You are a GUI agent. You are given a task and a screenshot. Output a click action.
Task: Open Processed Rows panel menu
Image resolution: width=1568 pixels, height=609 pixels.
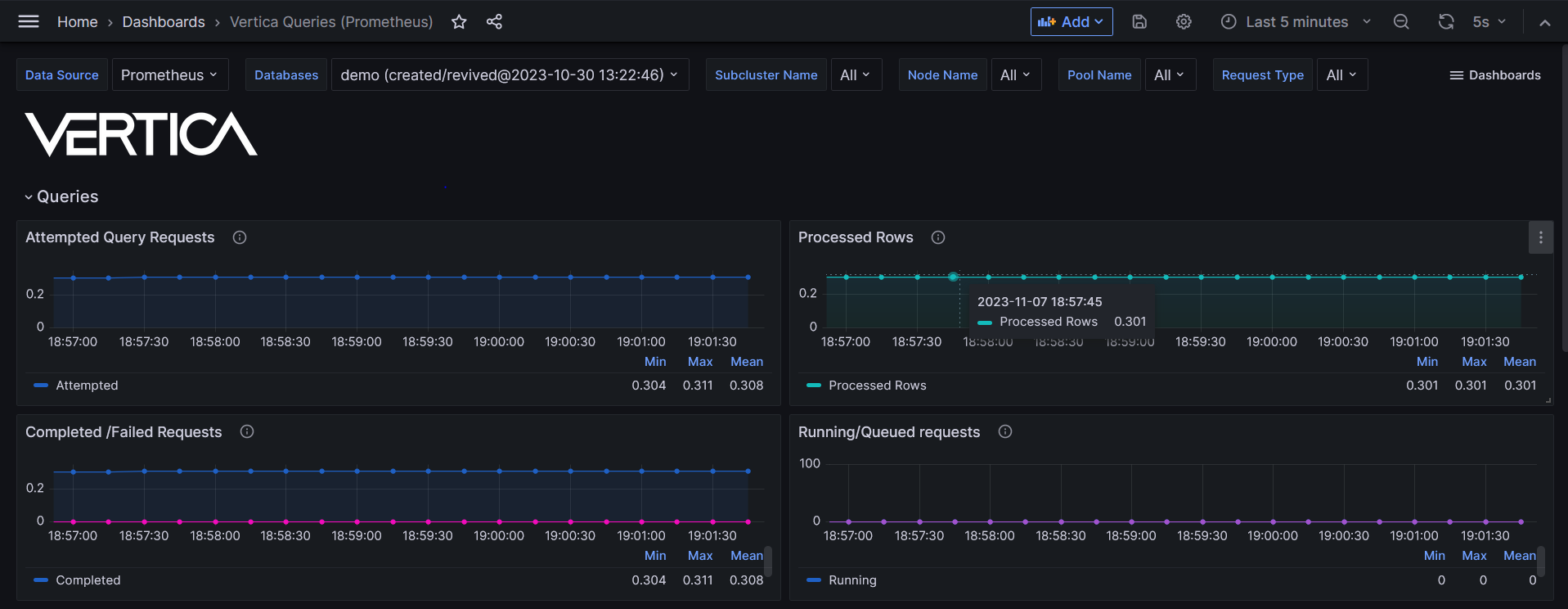[x=1540, y=237]
